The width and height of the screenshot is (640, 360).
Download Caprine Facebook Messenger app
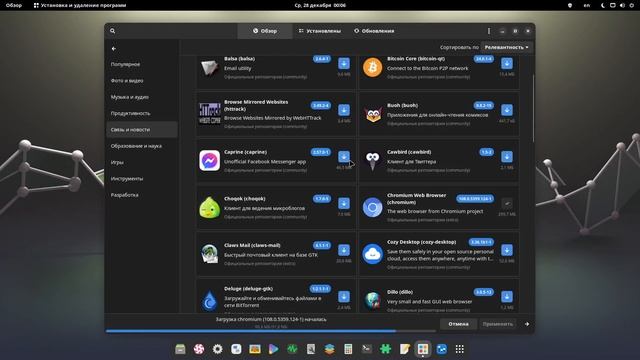click(x=344, y=156)
